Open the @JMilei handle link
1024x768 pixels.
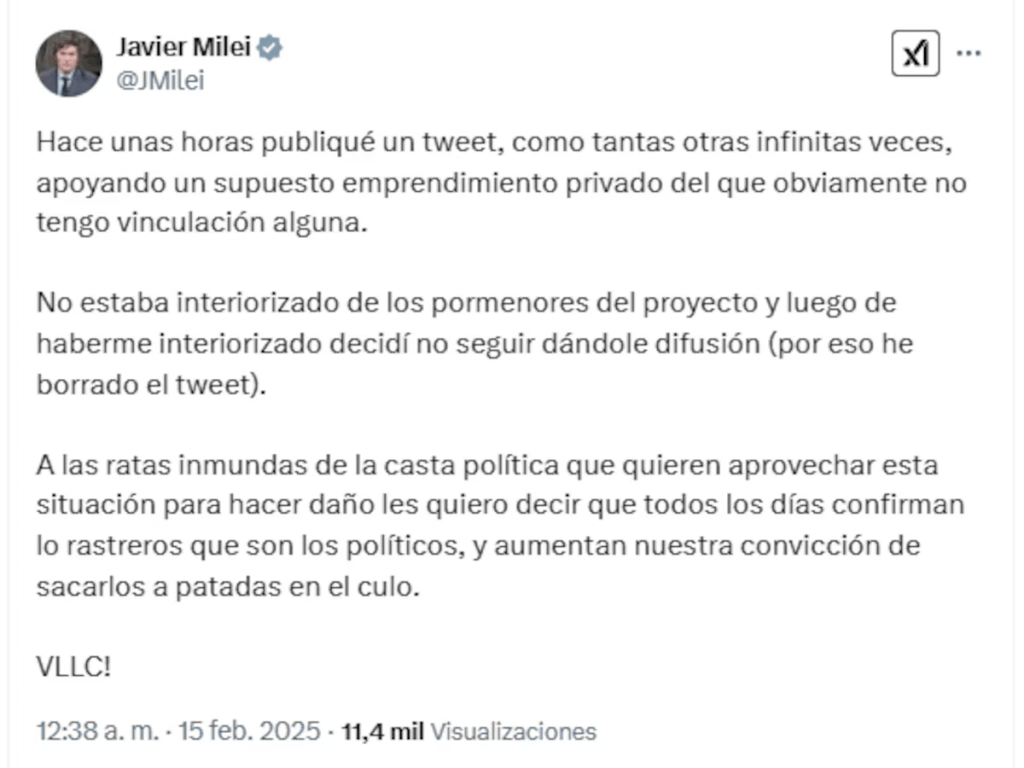(160, 82)
